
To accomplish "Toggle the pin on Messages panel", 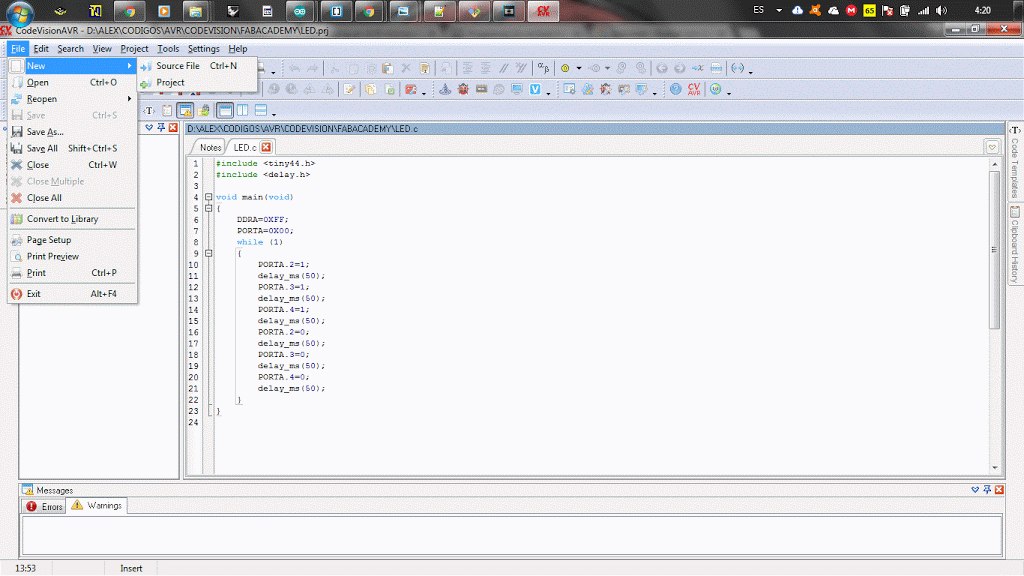I will coord(987,490).
